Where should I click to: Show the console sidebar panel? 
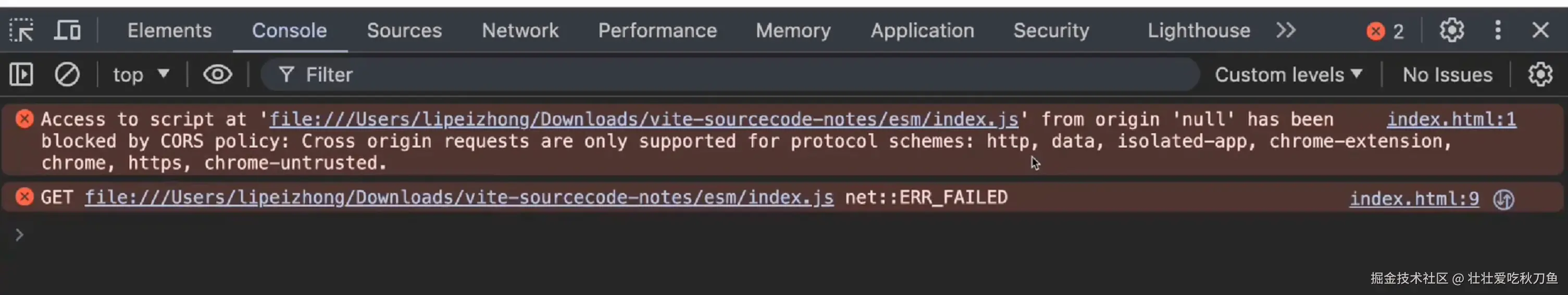click(x=21, y=75)
